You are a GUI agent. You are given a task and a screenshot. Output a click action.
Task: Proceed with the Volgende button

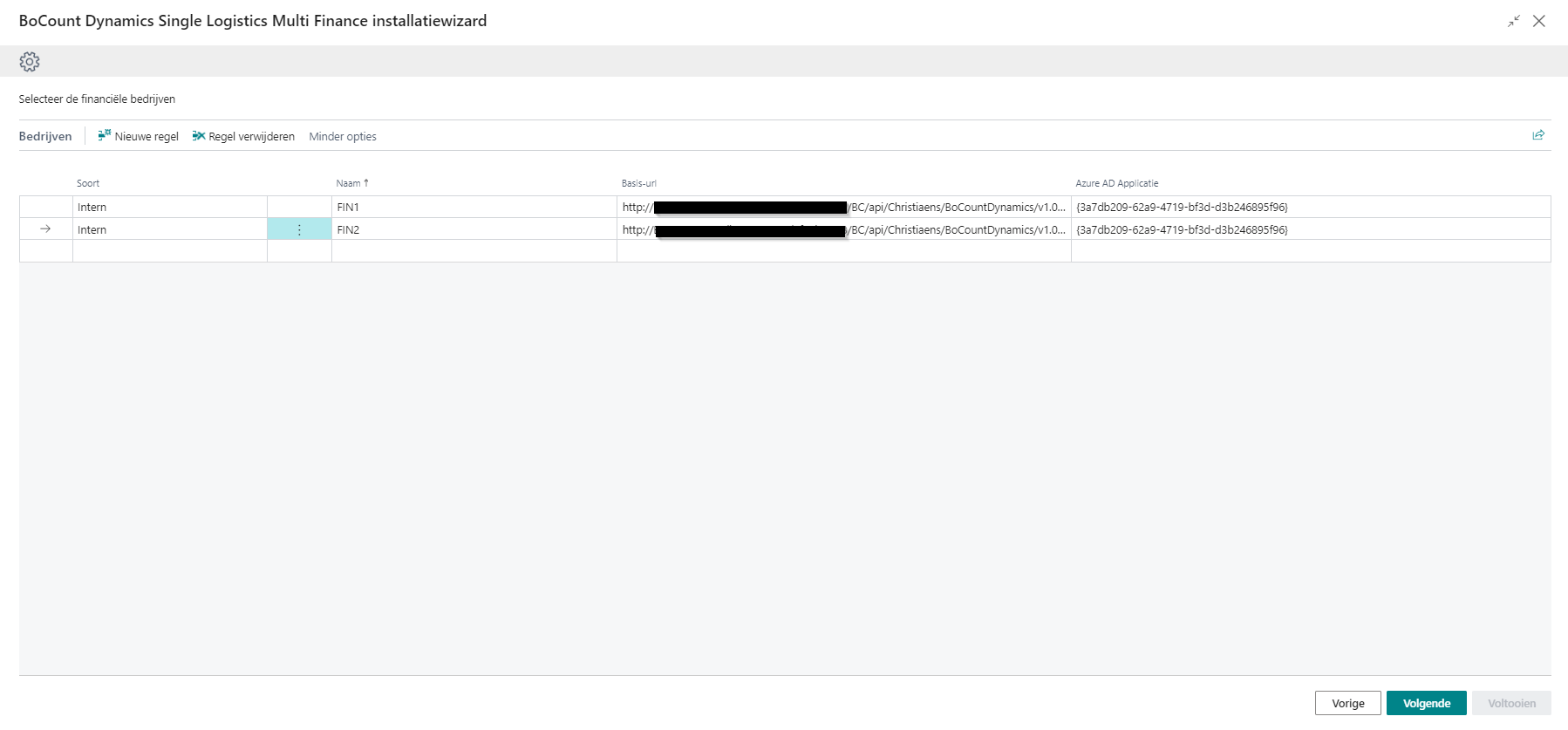[1426, 703]
